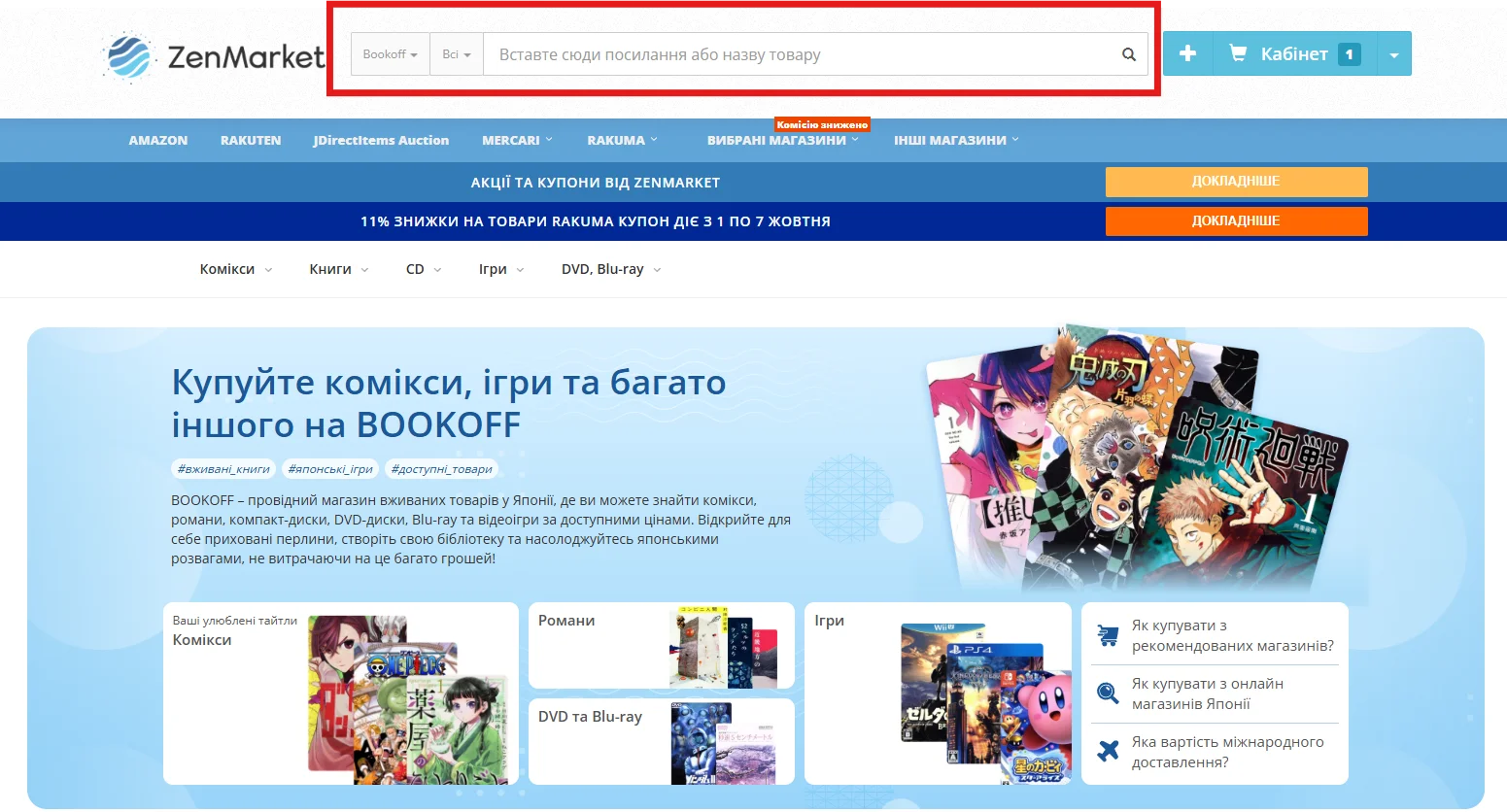
Task: Expand the MERCARI menu
Action: tap(517, 140)
